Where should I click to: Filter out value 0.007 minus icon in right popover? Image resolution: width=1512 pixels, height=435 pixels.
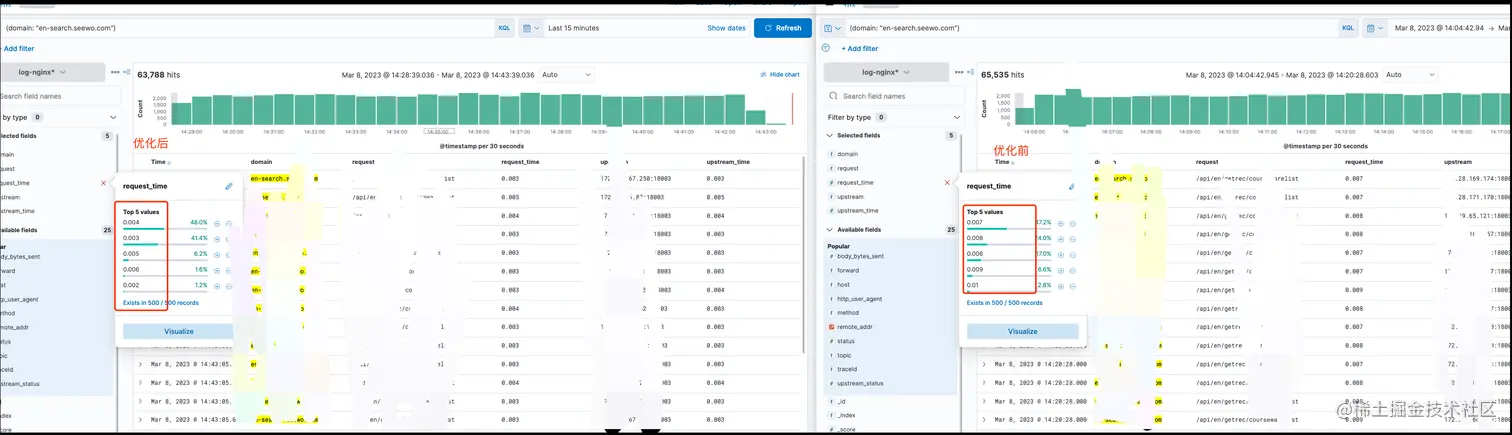[1072, 223]
